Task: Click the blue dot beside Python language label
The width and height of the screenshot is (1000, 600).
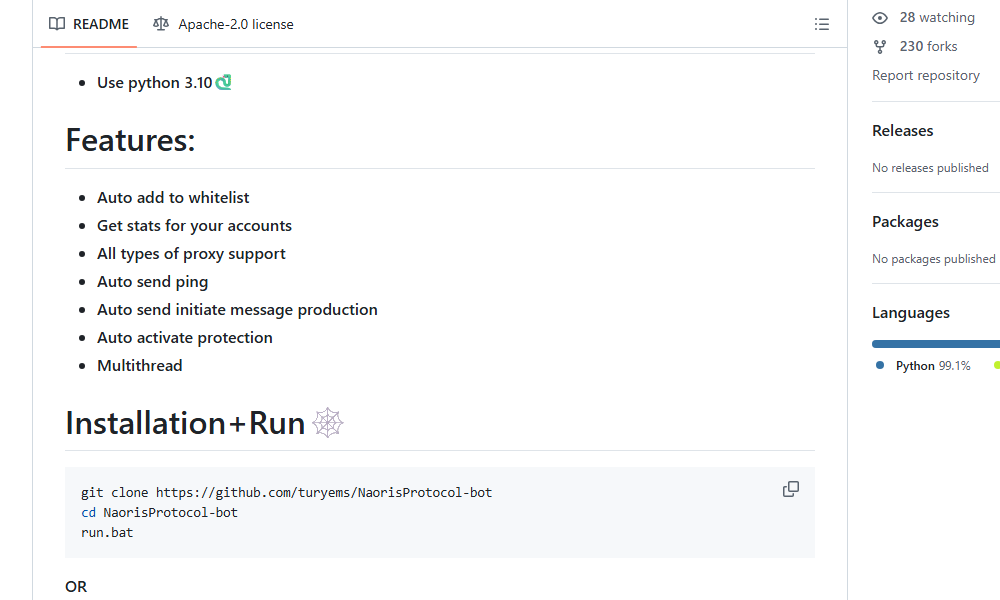Action: click(878, 365)
